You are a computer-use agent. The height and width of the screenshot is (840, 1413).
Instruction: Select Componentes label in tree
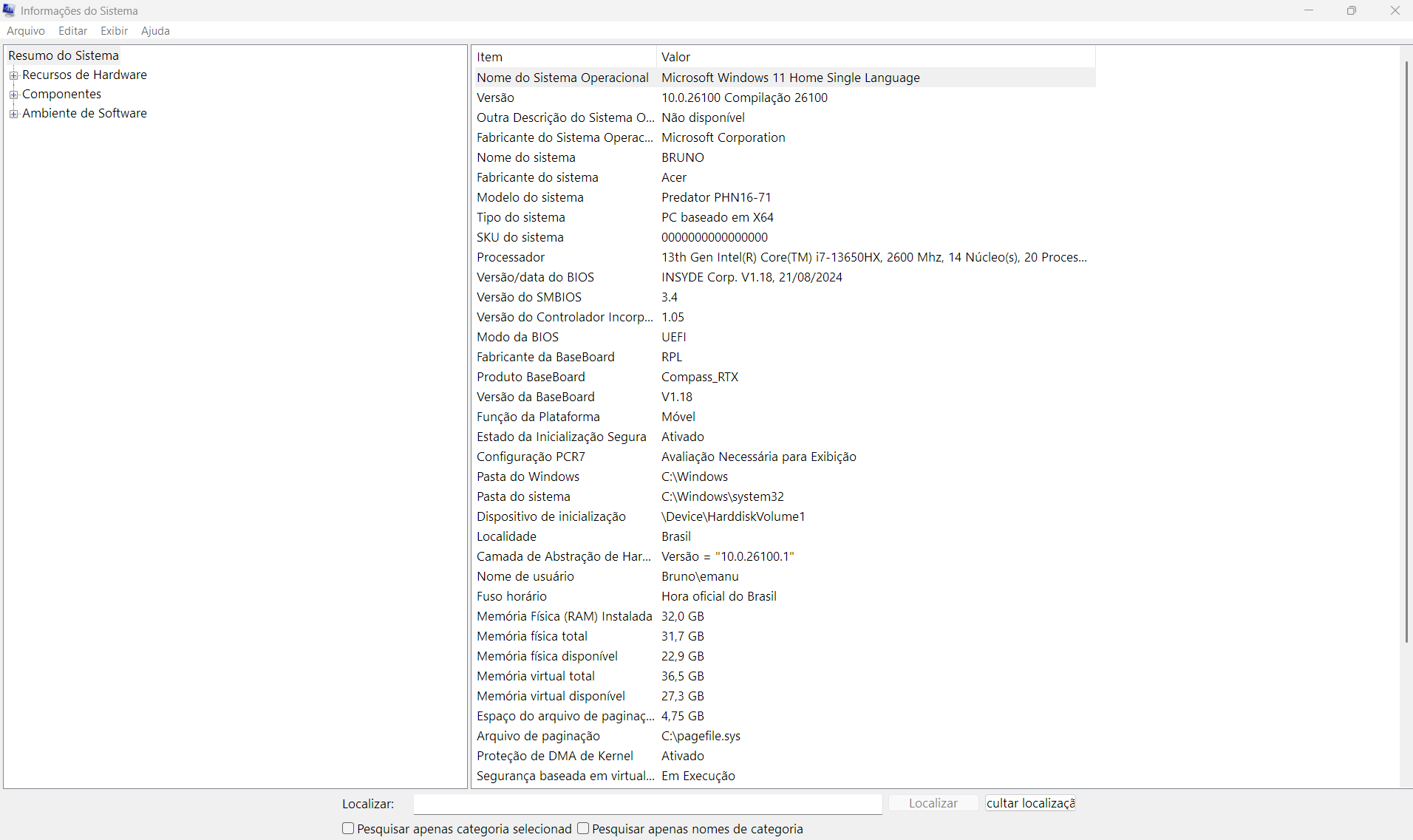click(x=61, y=94)
